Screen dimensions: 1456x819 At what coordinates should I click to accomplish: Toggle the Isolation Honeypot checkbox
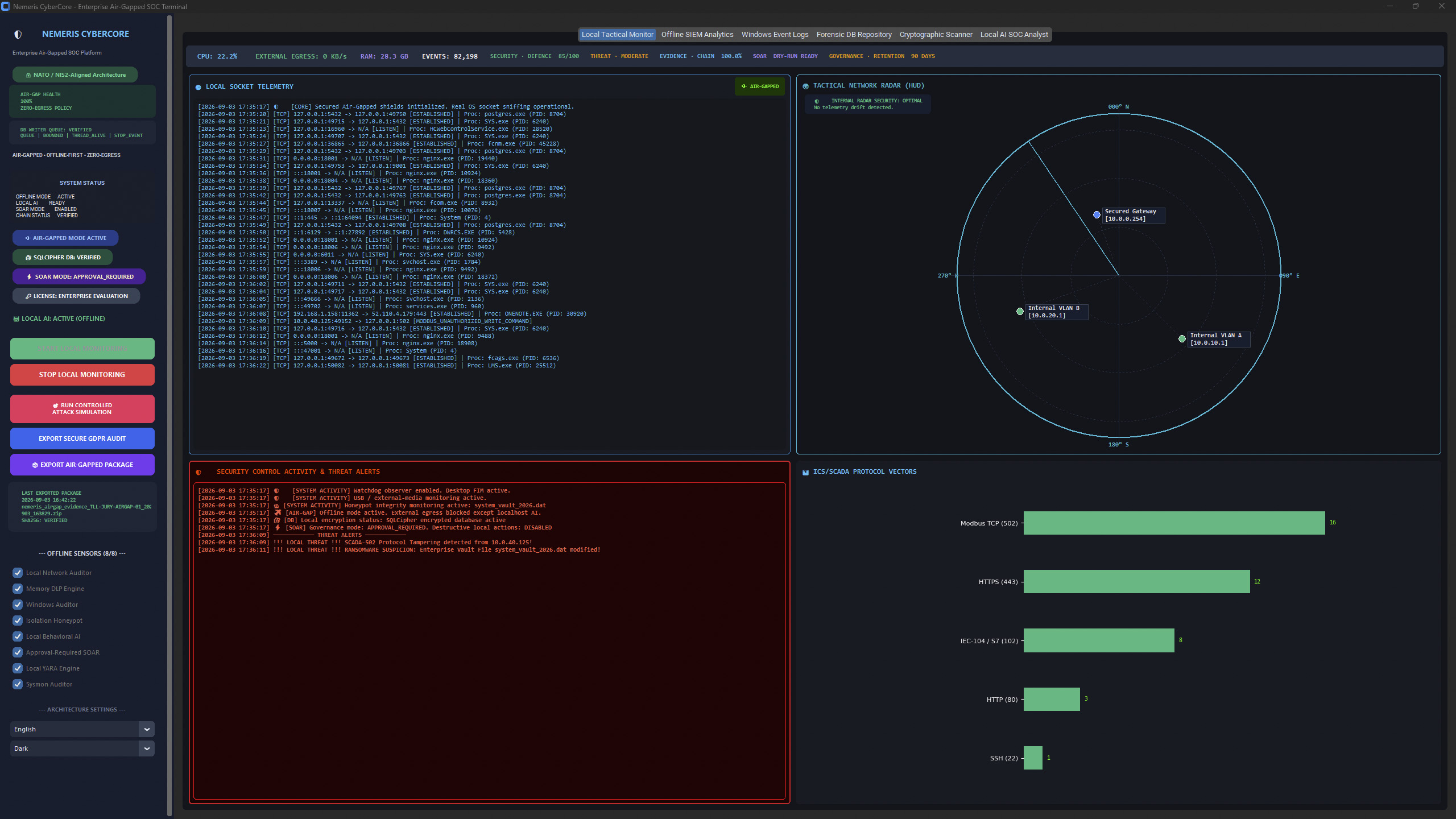click(x=18, y=621)
